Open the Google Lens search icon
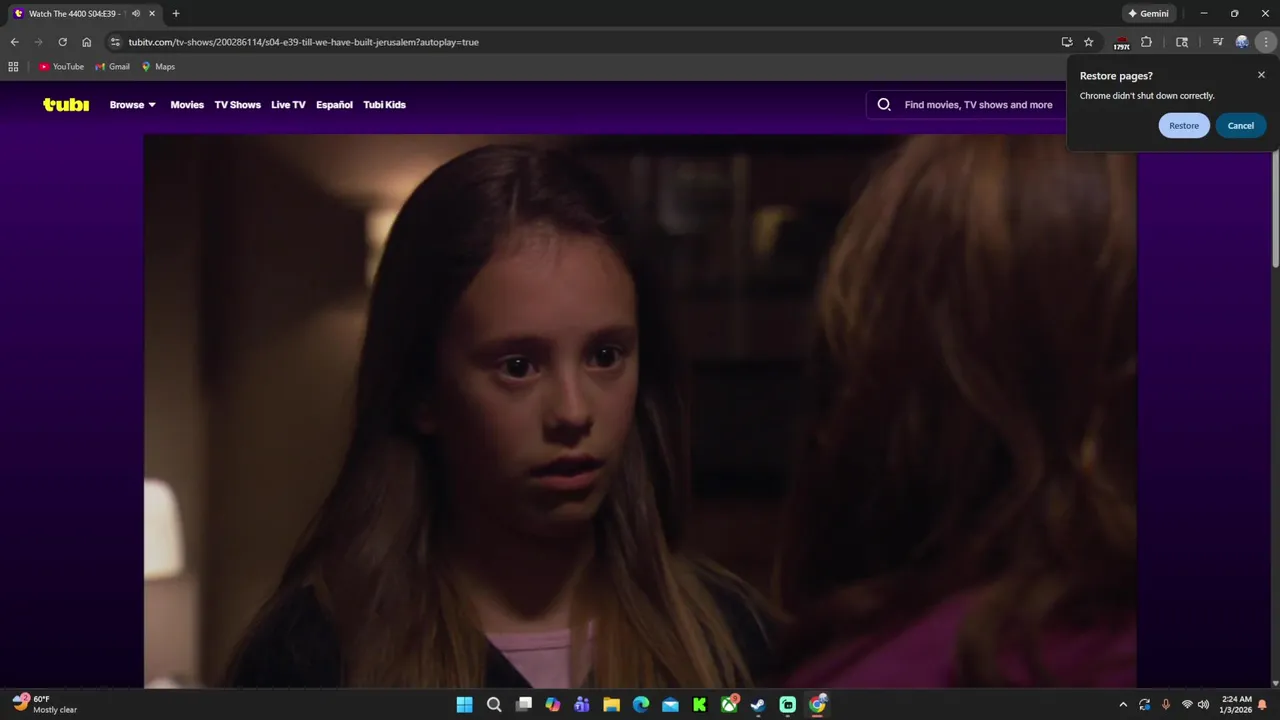 [x=1182, y=42]
